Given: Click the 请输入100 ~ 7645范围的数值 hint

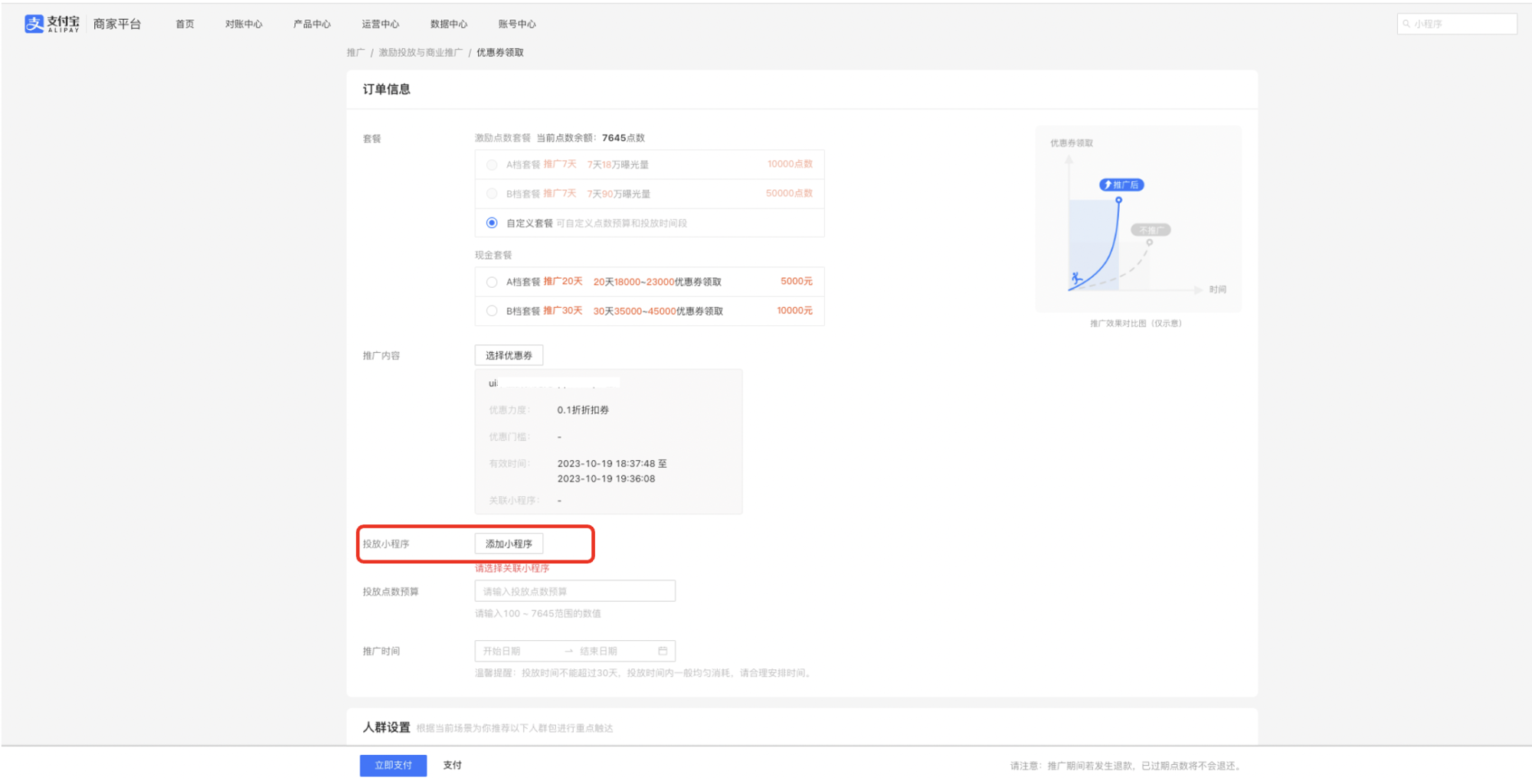Looking at the screenshot, I should (x=538, y=613).
